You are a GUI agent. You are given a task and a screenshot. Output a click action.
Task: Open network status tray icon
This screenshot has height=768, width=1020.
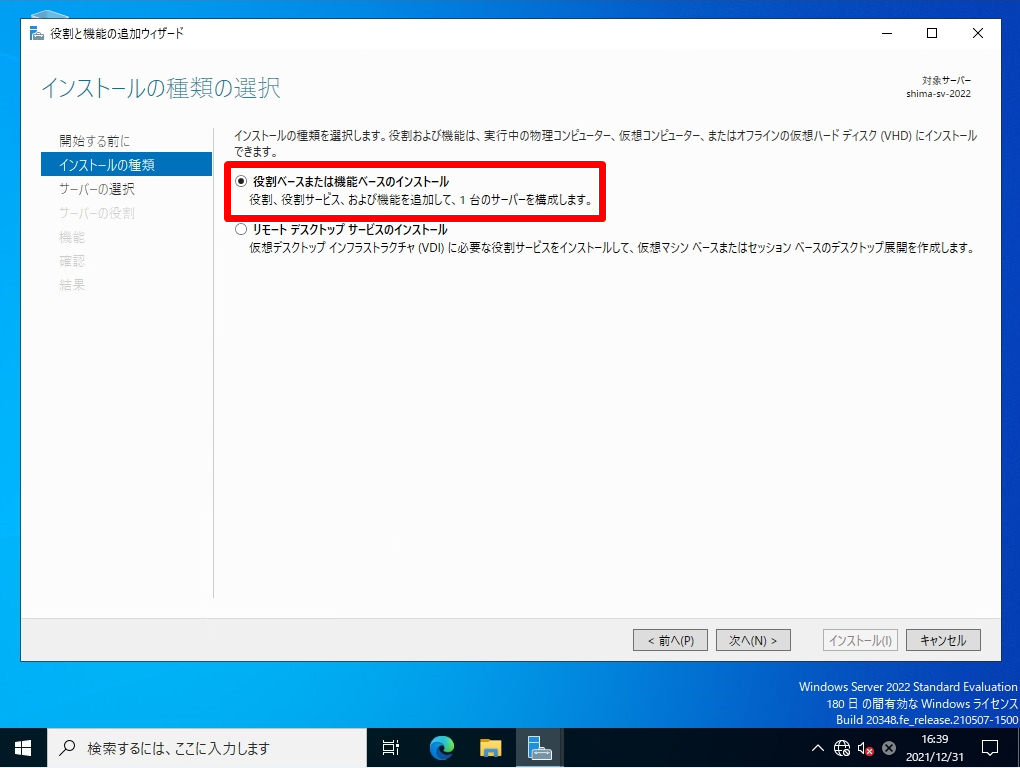[x=842, y=748]
